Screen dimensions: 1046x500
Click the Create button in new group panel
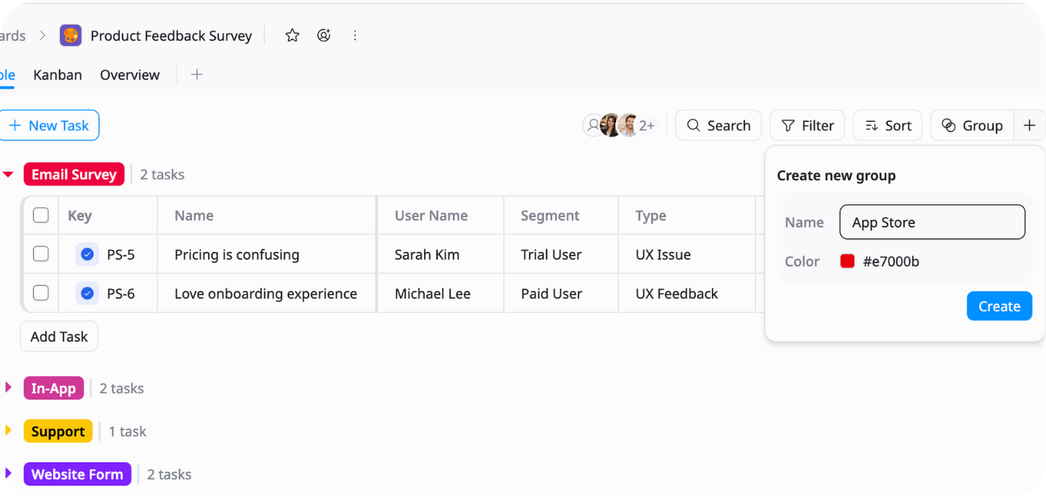(999, 306)
